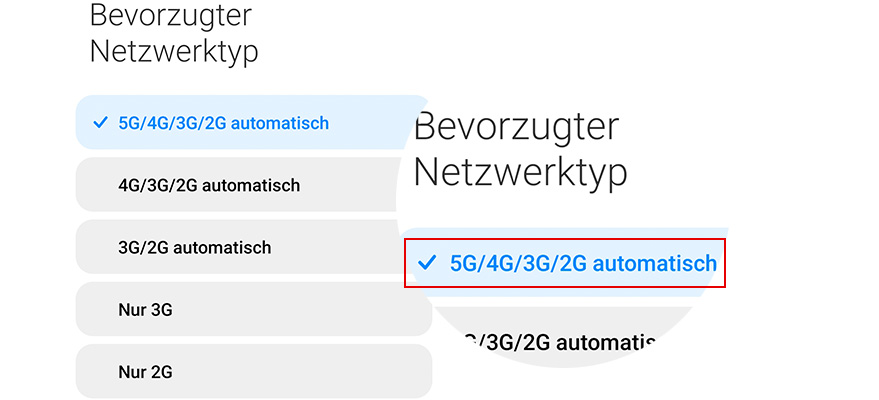Choose the "3G/2G automatisch" network type
Screen dimensions: 879x400
[194, 247]
